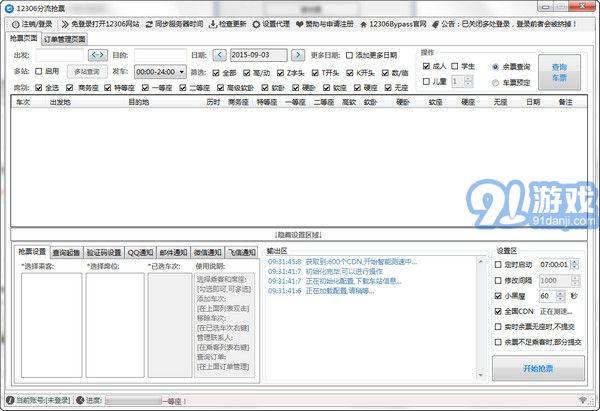
Task: Toggle K开头 train filter checkbox
Action: tap(350, 73)
